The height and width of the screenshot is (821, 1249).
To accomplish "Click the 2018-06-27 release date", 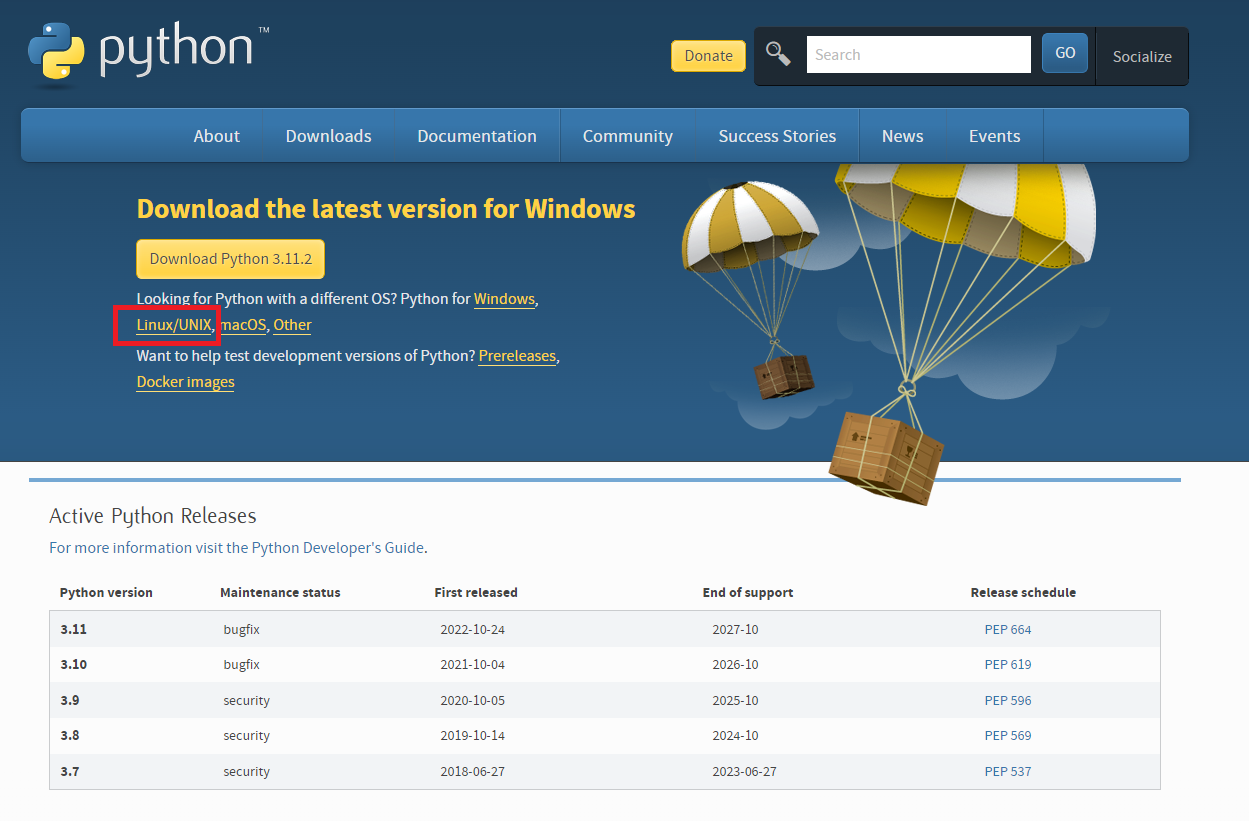I will (x=474, y=772).
